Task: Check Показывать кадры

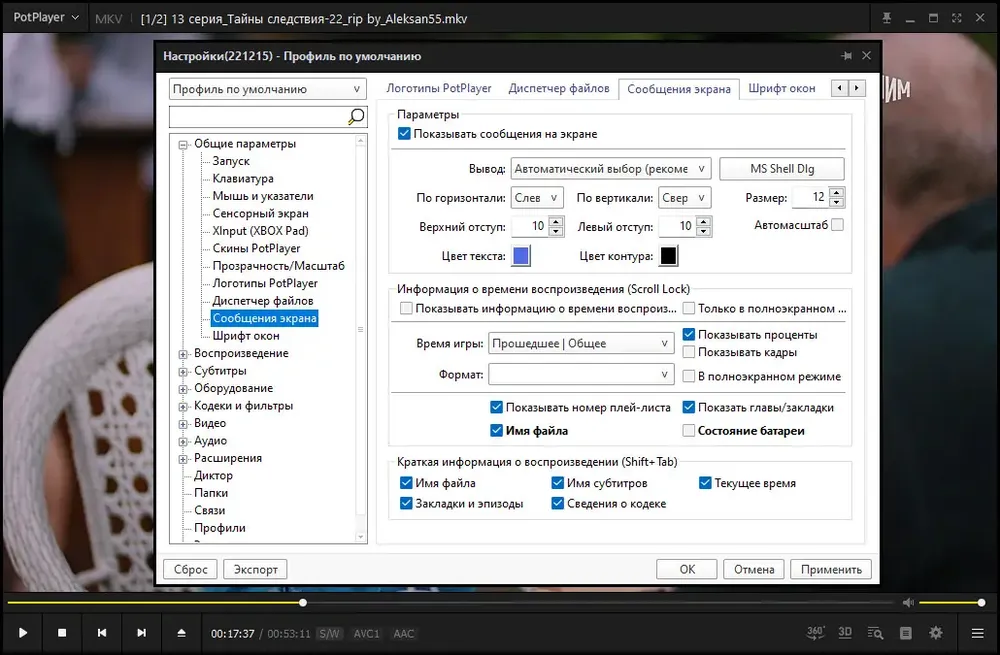Action: point(688,351)
